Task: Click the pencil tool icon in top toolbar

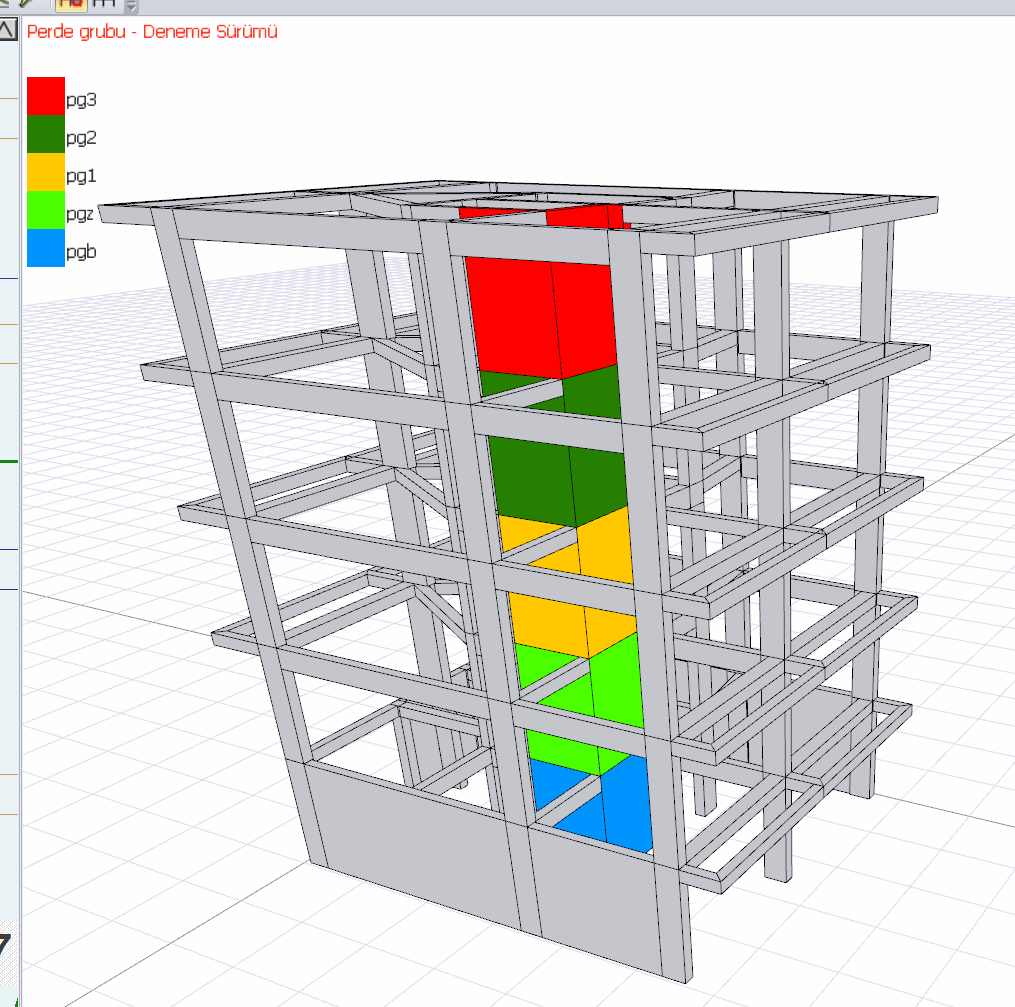Action: (27, 4)
